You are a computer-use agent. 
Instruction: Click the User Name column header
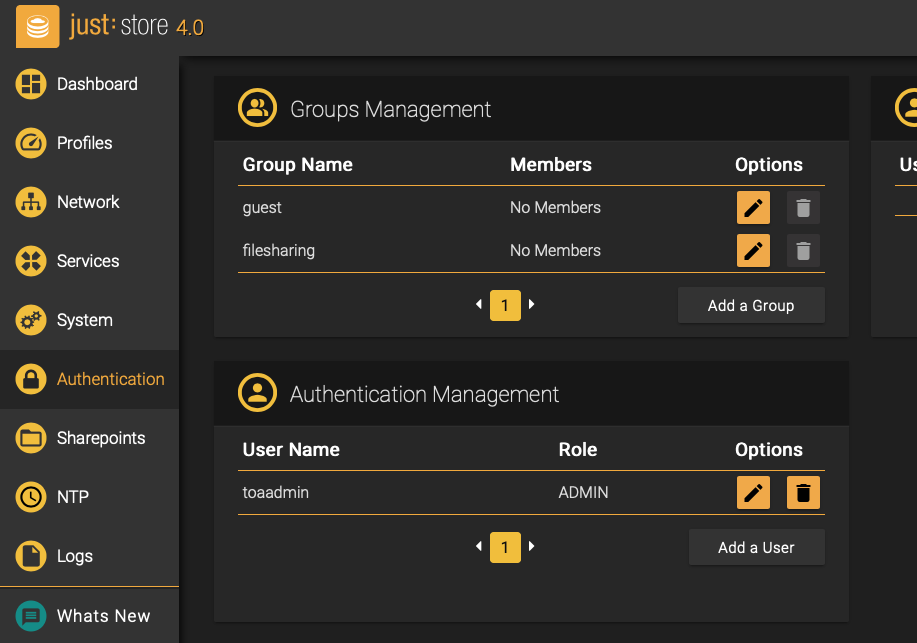[291, 450]
